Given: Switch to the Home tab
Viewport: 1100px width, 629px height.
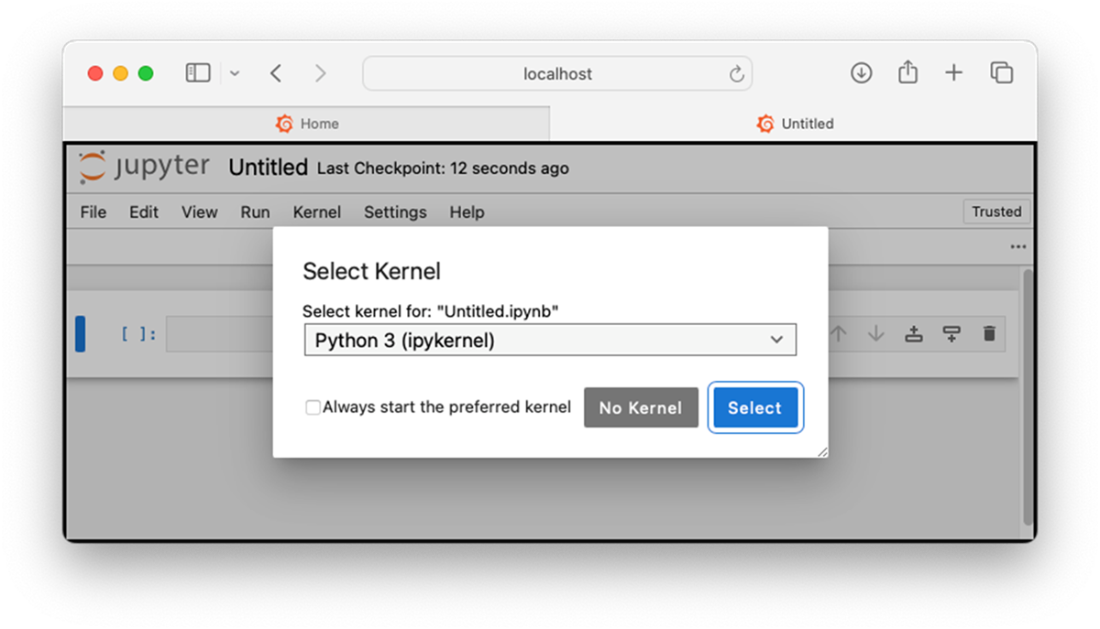Looking at the screenshot, I should point(307,124).
